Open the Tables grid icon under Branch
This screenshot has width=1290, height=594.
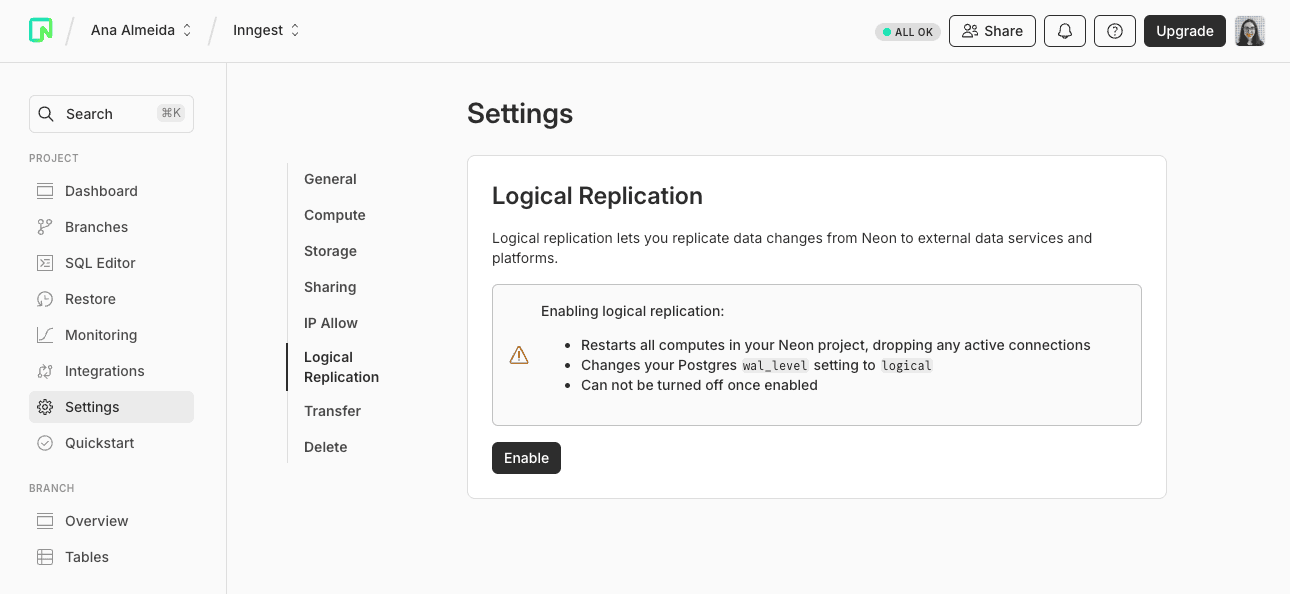coord(46,557)
